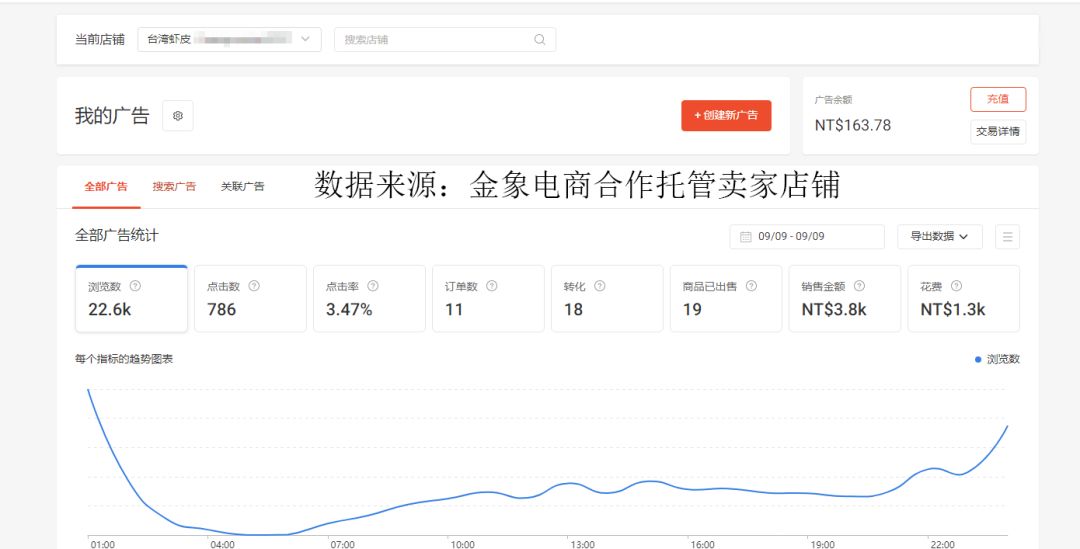The image size is (1080, 549).
Task: Open the 导出数据 dropdown
Action: (x=939, y=237)
